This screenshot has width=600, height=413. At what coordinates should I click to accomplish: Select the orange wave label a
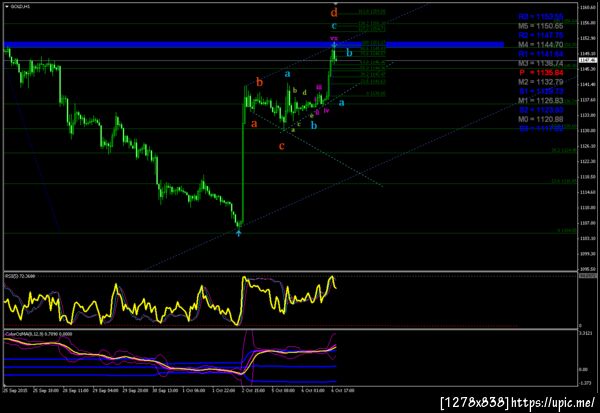pos(254,124)
